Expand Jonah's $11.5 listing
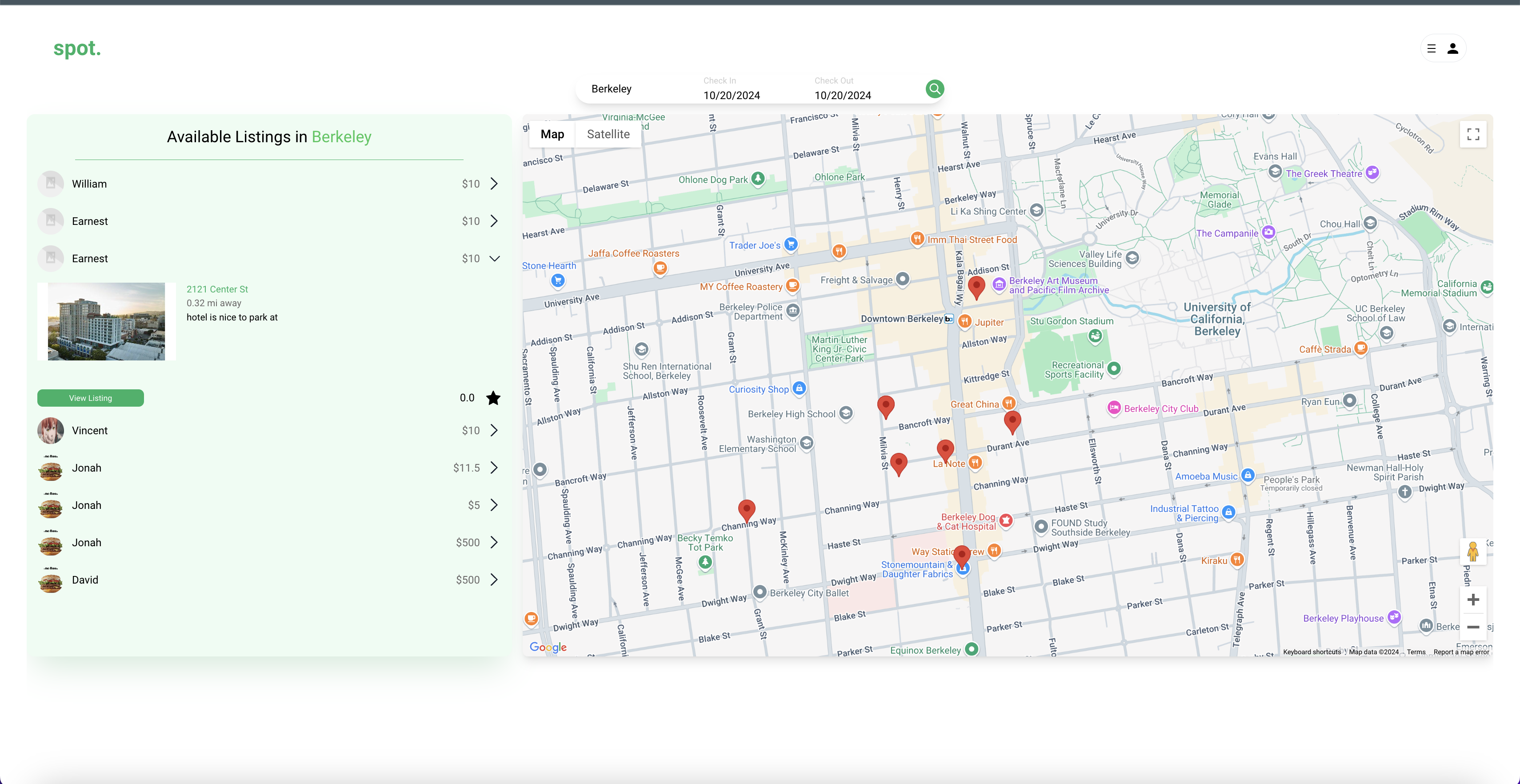1520x784 pixels. coord(495,467)
